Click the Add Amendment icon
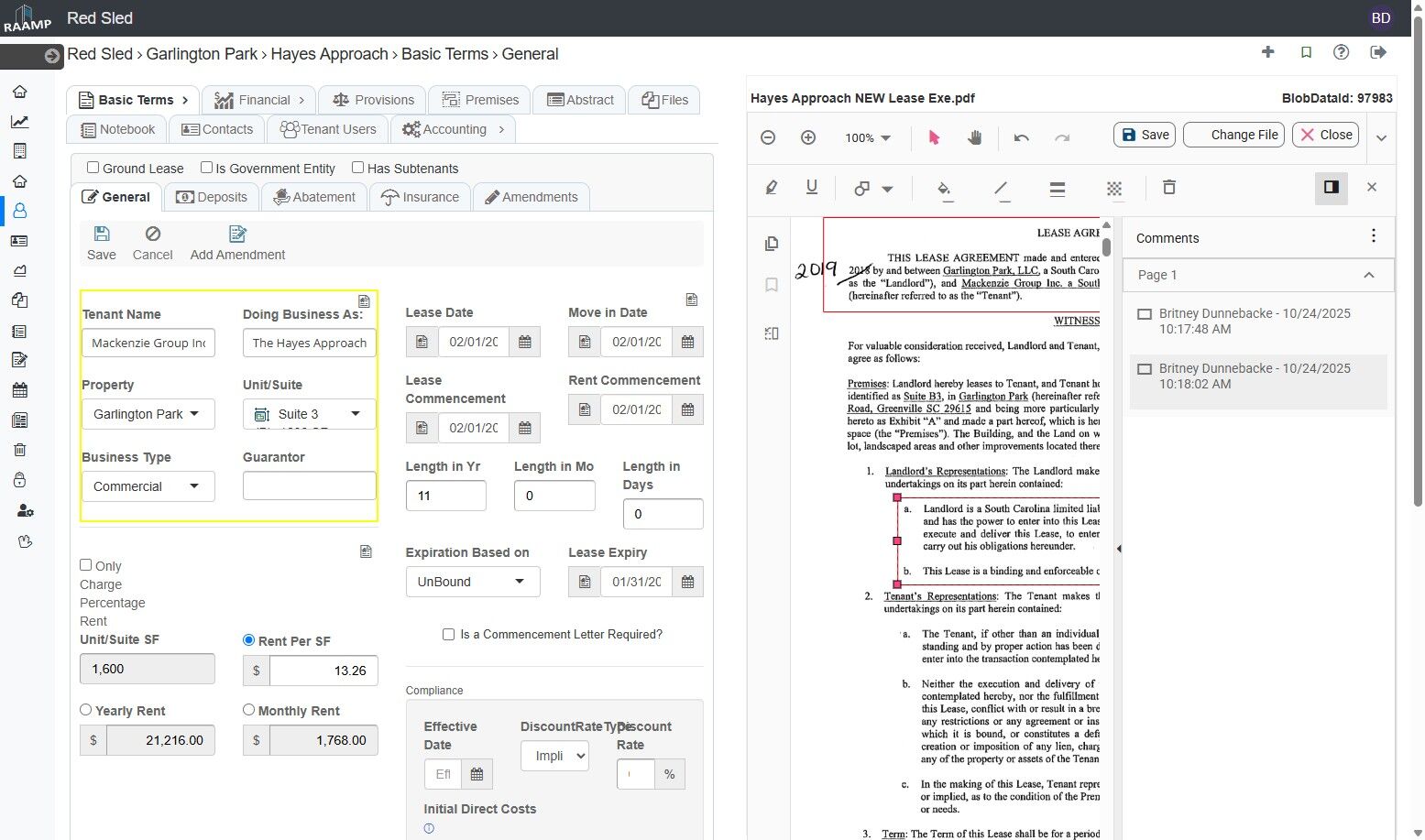Viewport: 1425px width, 840px height. pyautogui.click(x=237, y=235)
